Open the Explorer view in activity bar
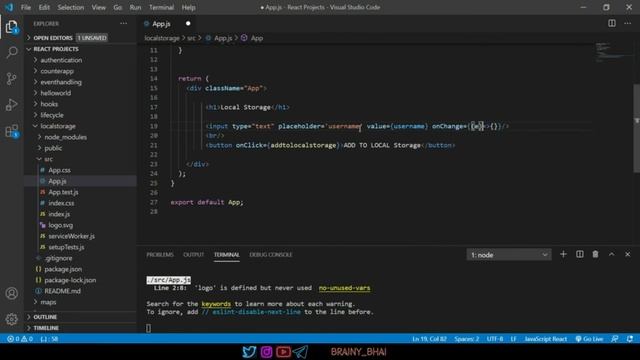This screenshot has height=360, width=640. coord(11,27)
